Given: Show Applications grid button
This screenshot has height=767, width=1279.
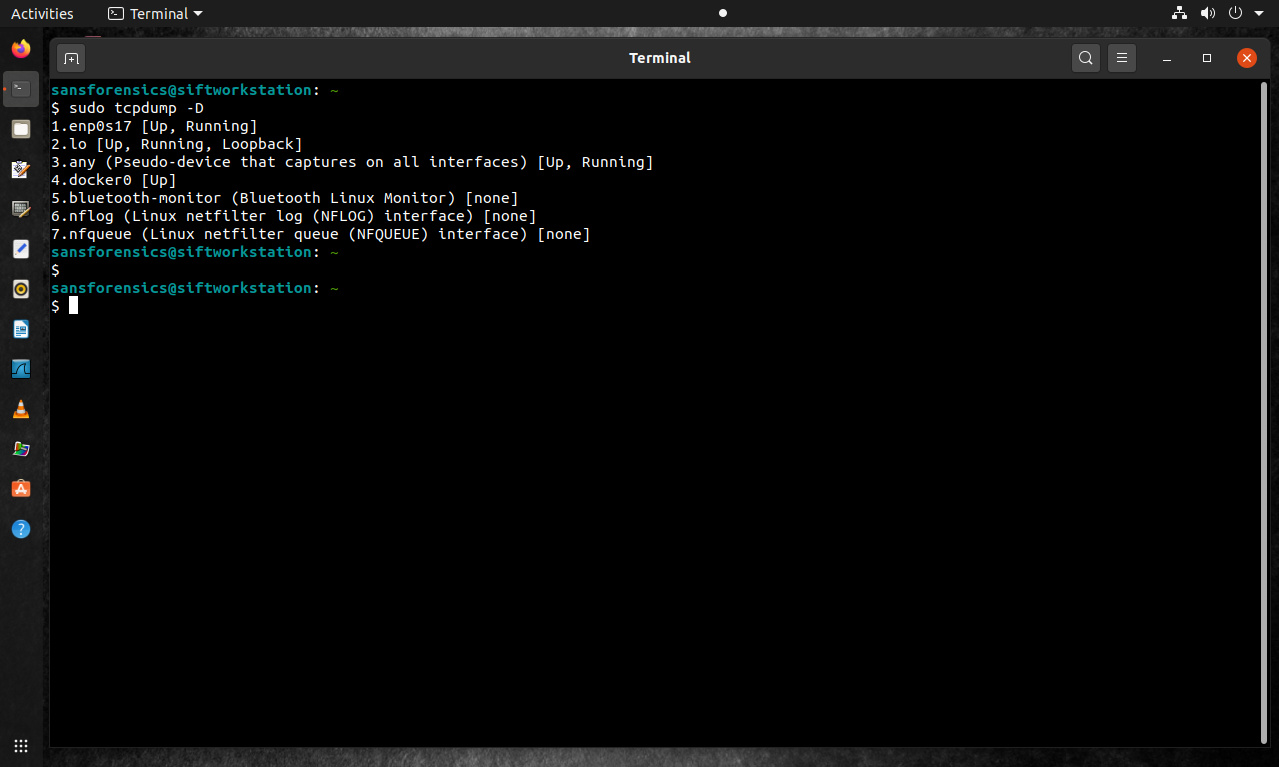Looking at the screenshot, I should (21, 746).
